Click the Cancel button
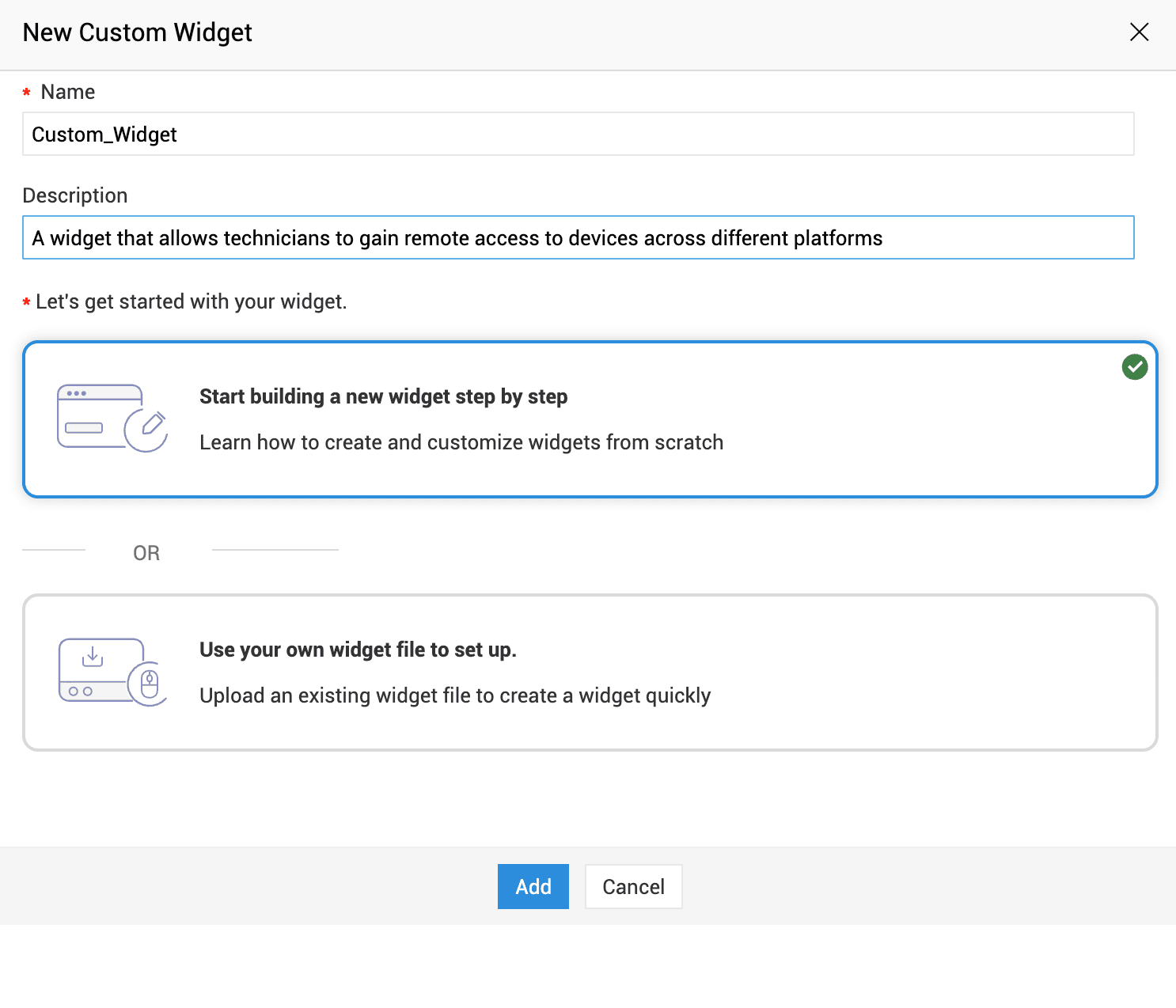This screenshot has height=1008, width=1176. point(633,886)
